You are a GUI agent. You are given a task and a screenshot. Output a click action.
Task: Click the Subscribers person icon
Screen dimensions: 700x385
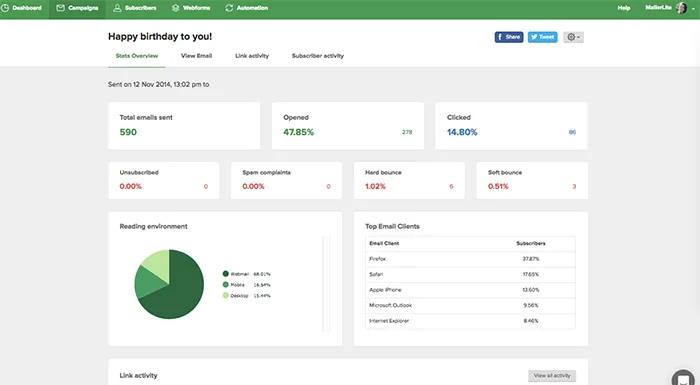click(117, 8)
